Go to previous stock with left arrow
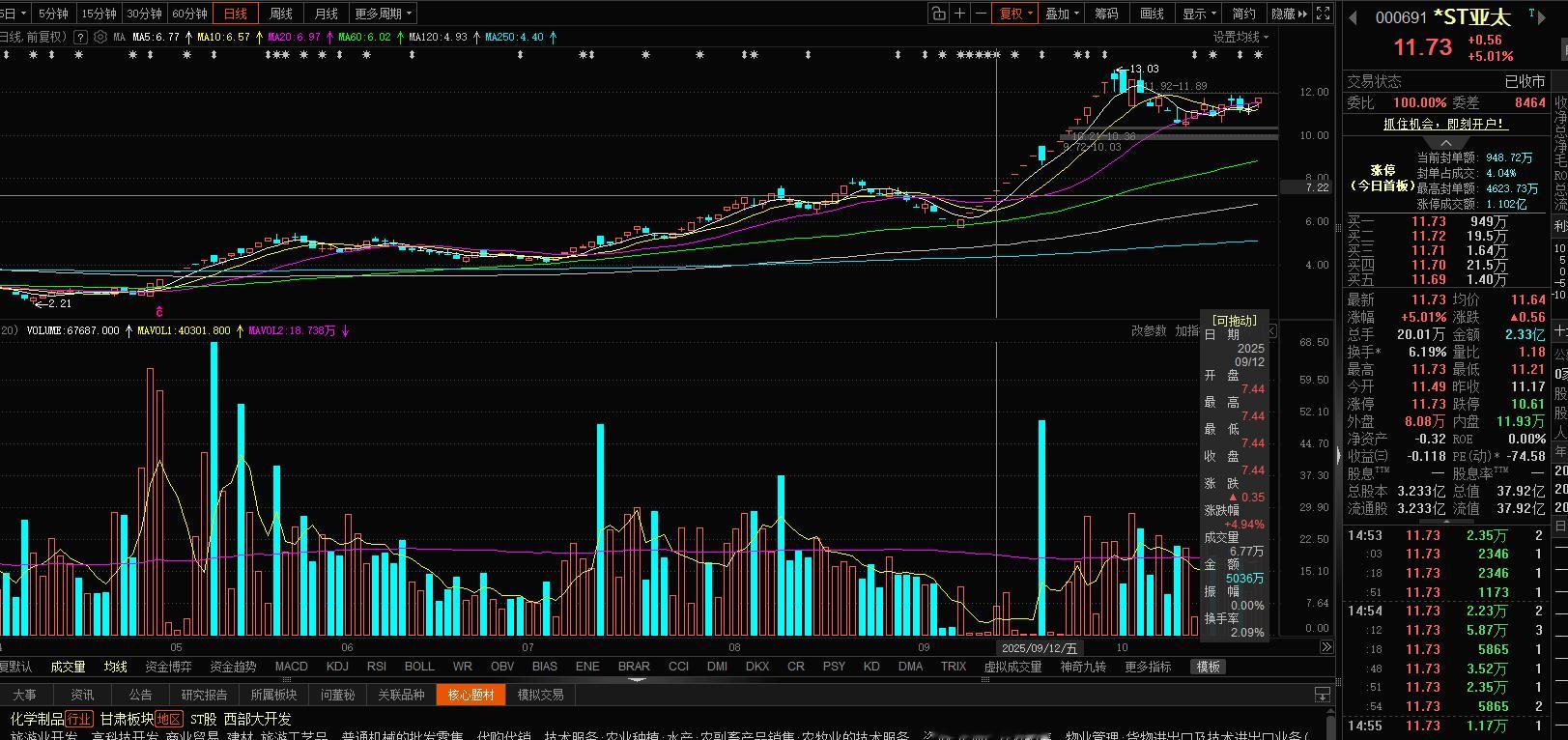The height and width of the screenshot is (740, 1568). (1354, 17)
